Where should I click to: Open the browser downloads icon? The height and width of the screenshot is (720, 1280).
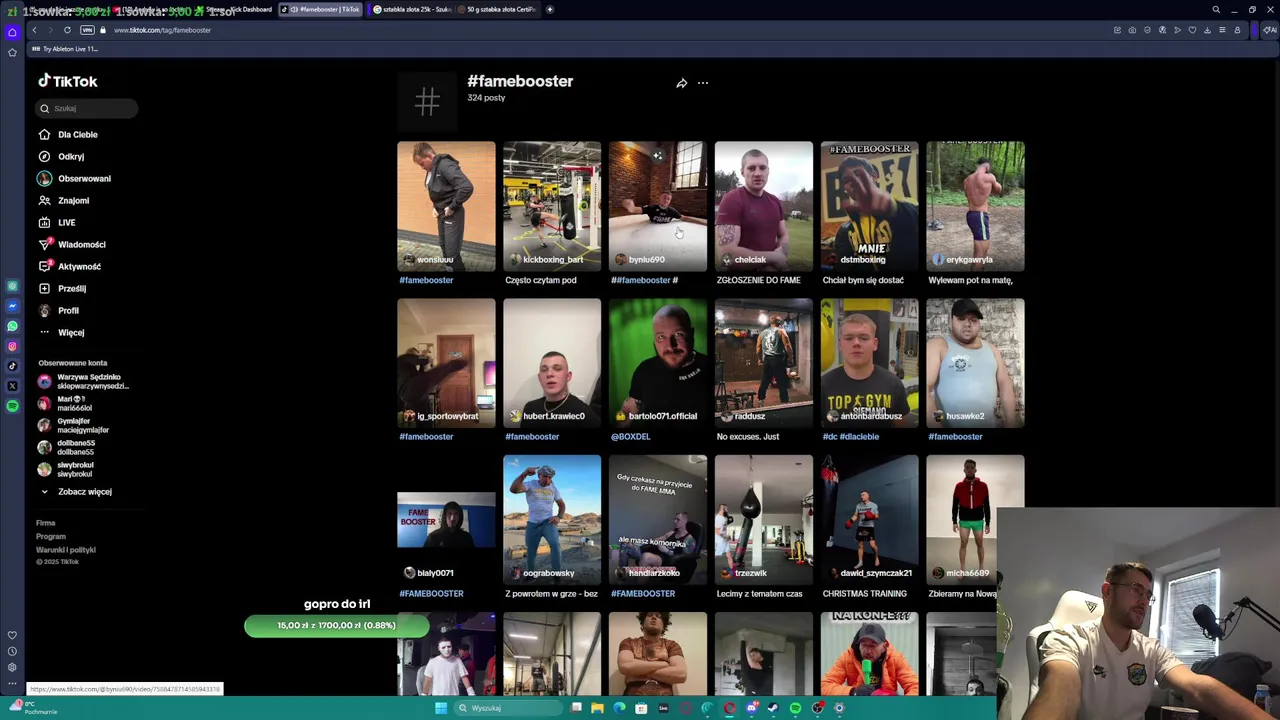(1207, 30)
